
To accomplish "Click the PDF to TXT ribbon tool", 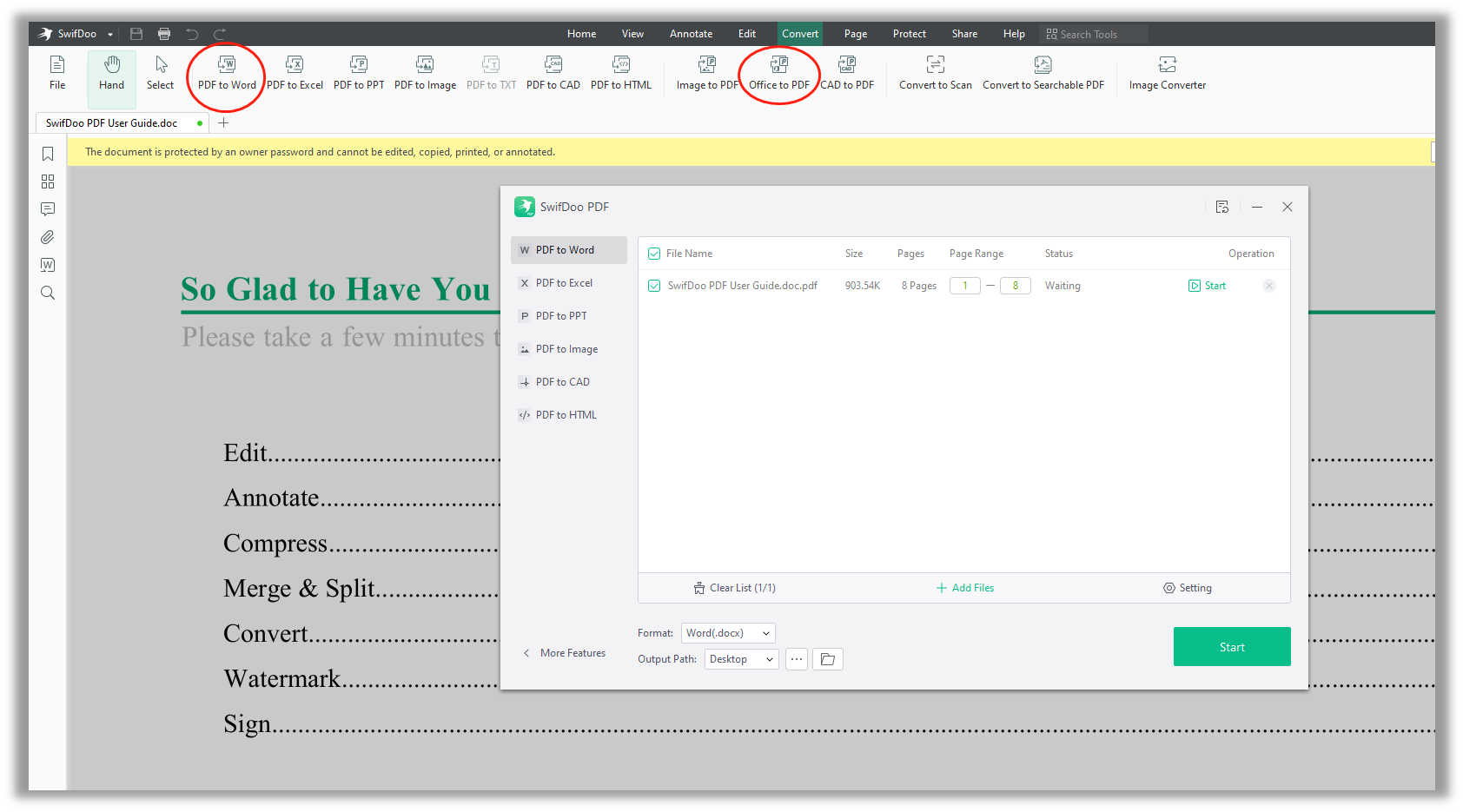I will click(491, 73).
